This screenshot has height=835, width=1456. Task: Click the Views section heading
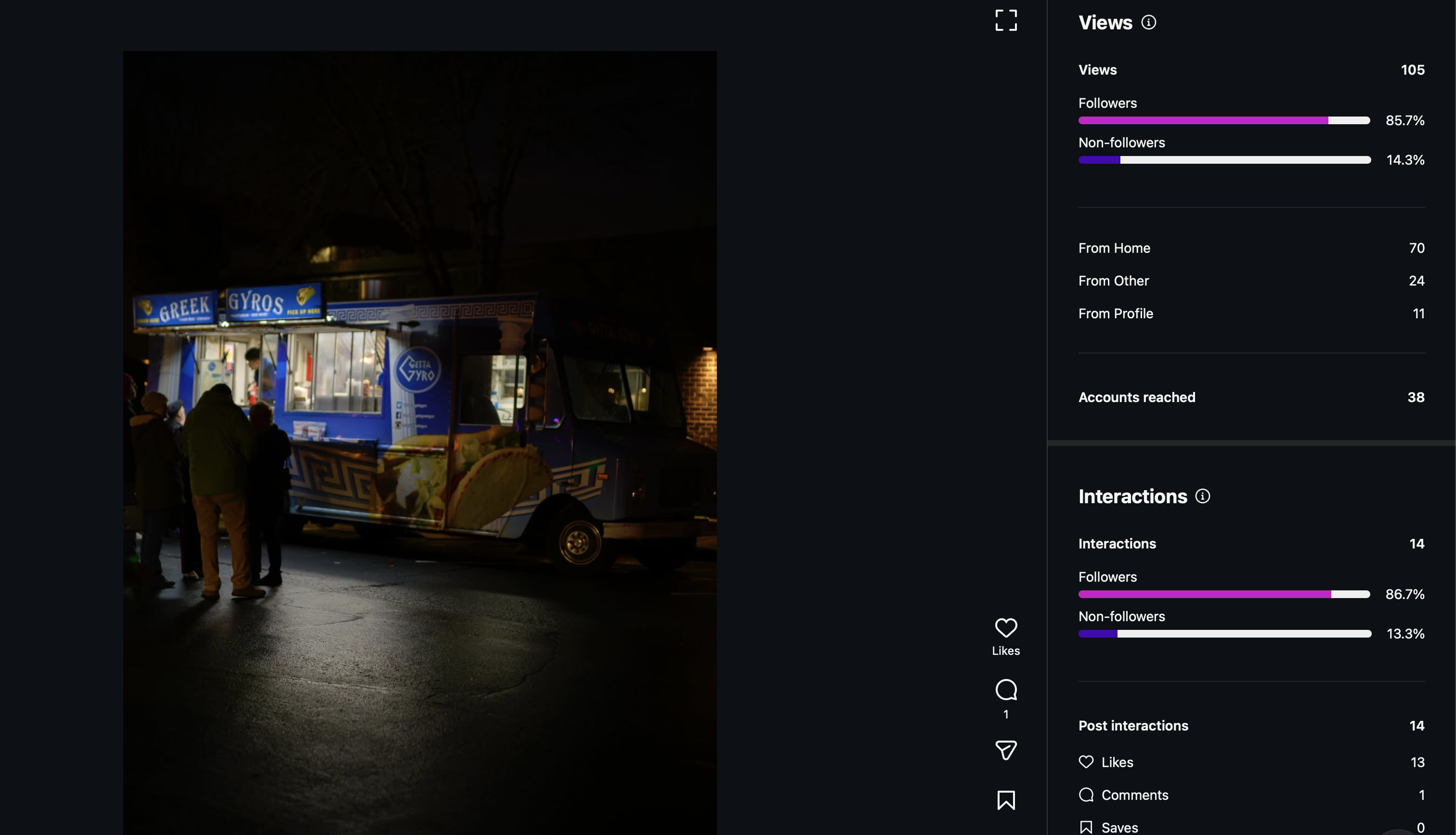pos(1105,23)
